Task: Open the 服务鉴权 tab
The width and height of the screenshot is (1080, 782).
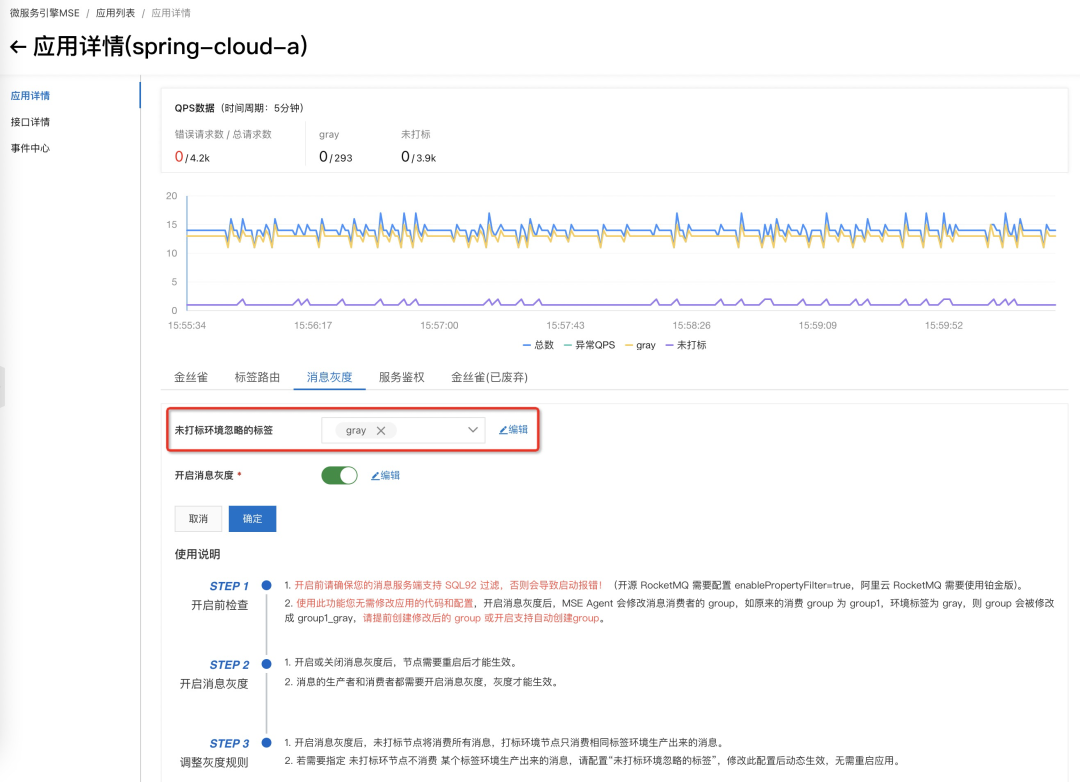Action: point(402,378)
